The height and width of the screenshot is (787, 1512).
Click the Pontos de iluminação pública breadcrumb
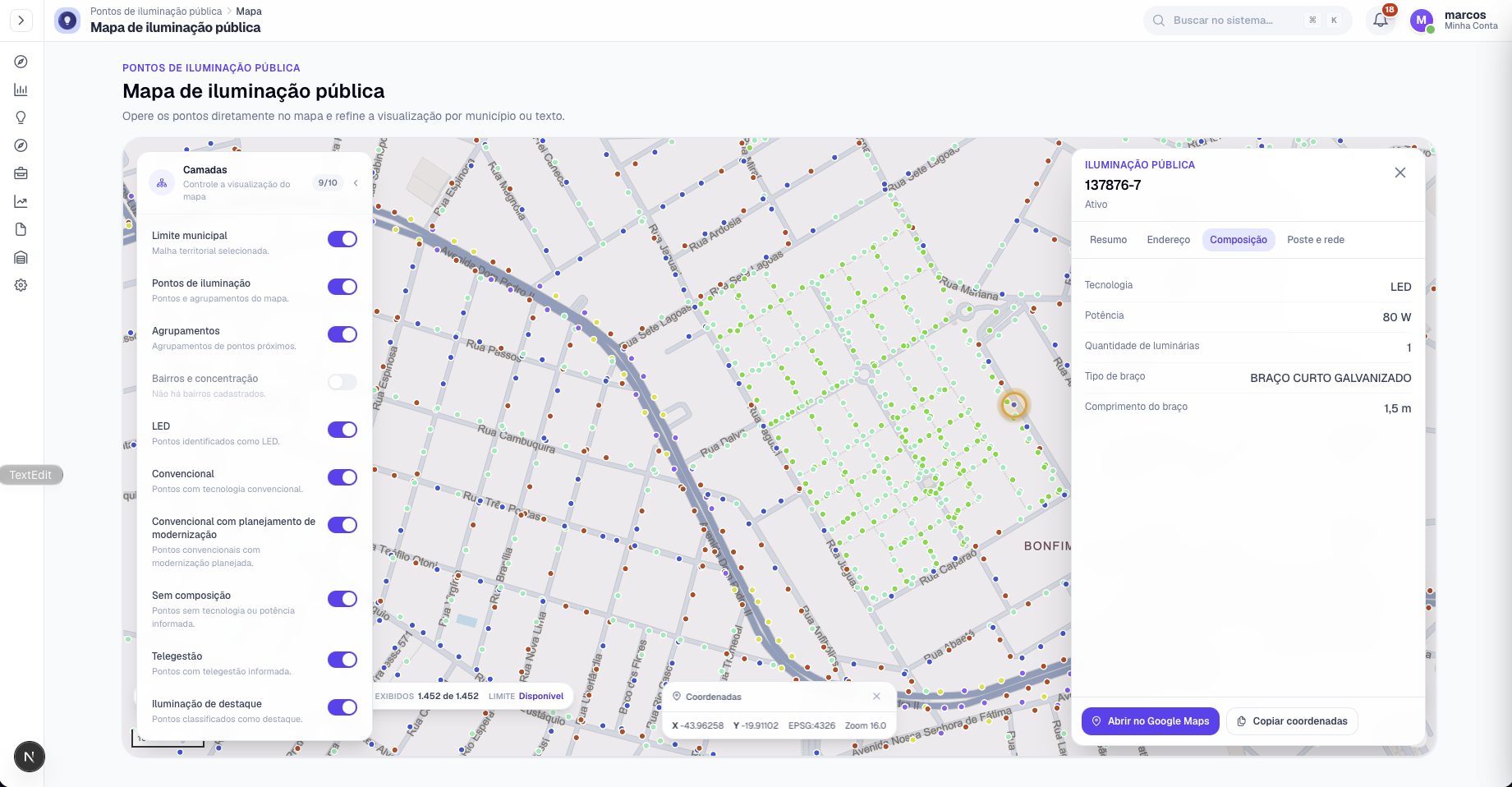coord(156,12)
